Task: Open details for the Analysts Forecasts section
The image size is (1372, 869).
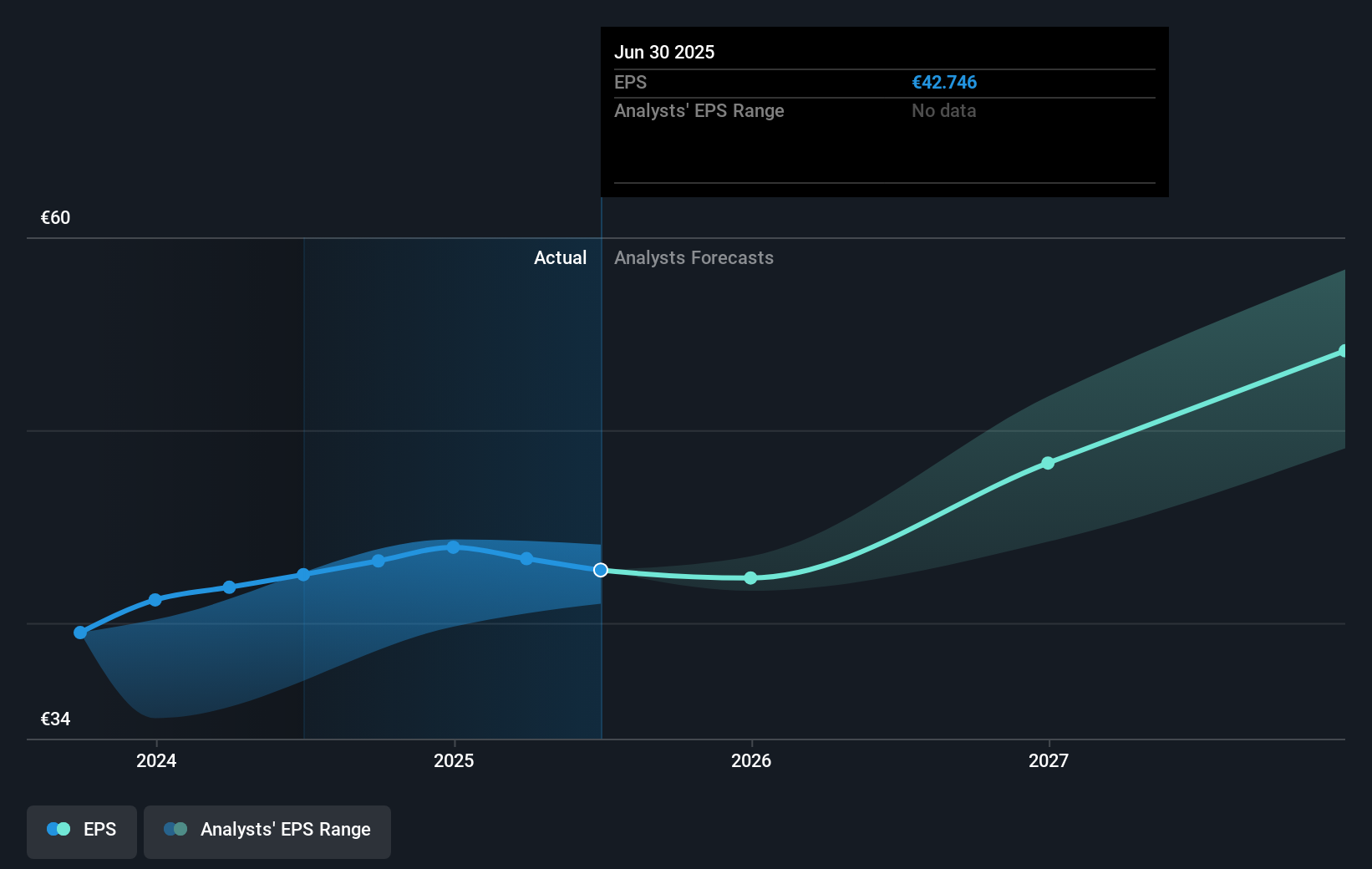Action: (694, 257)
